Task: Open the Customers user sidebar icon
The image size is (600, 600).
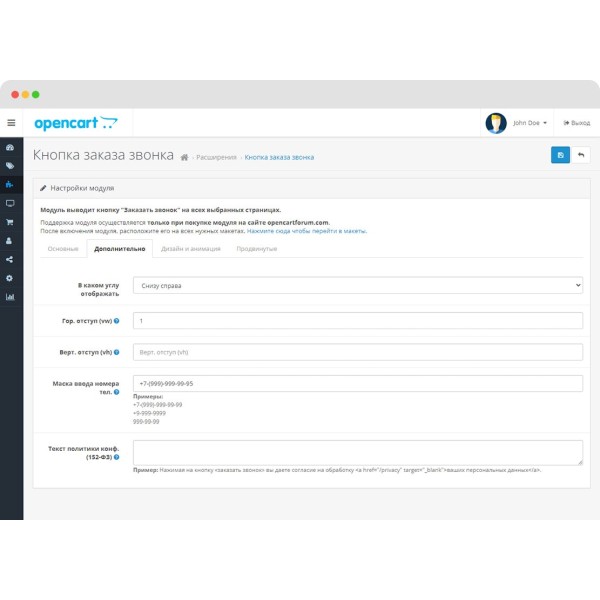Action: click(x=9, y=241)
